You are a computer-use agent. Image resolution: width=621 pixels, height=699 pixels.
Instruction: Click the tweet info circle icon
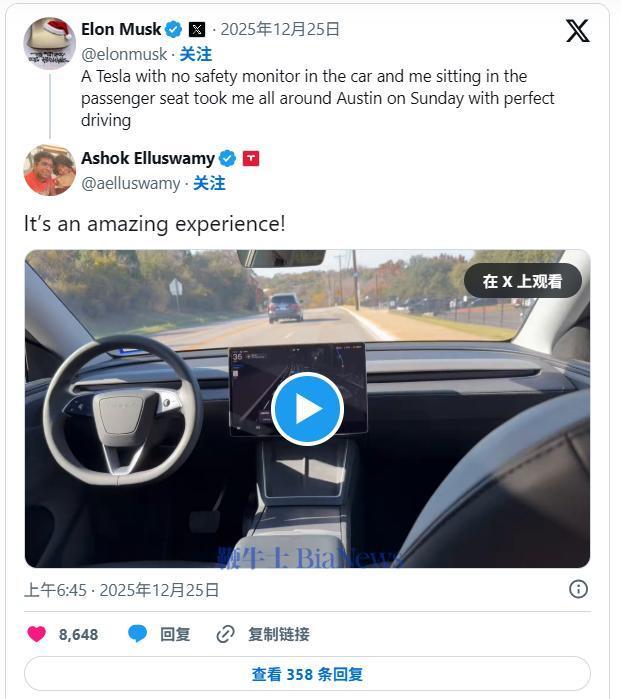pyautogui.click(x=578, y=589)
